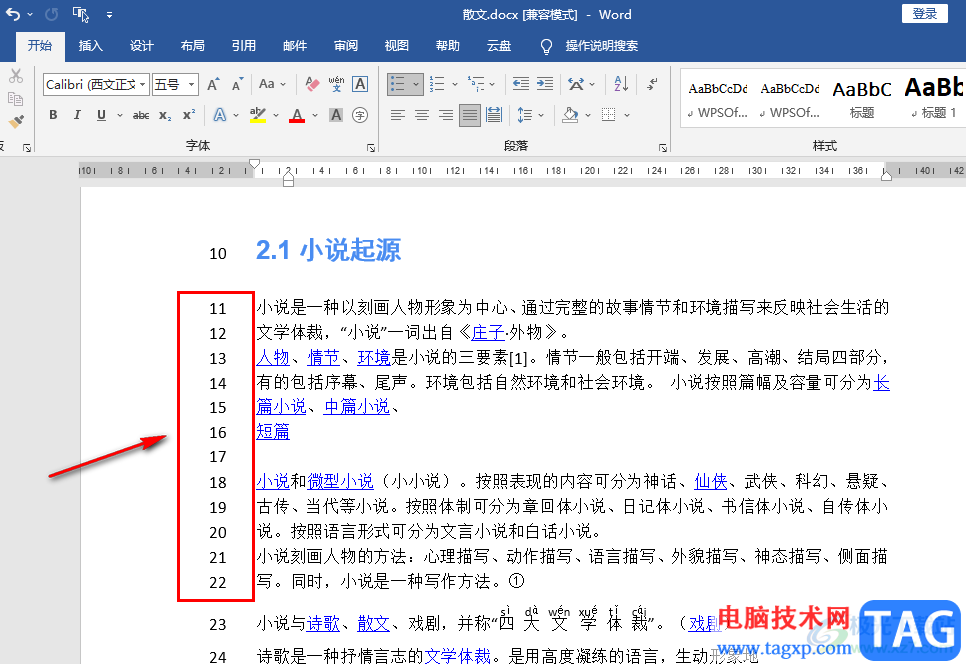Image resolution: width=966 pixels, height=664 pixels.
Task: Select the Format Painter brush
Action: point(16,121)
